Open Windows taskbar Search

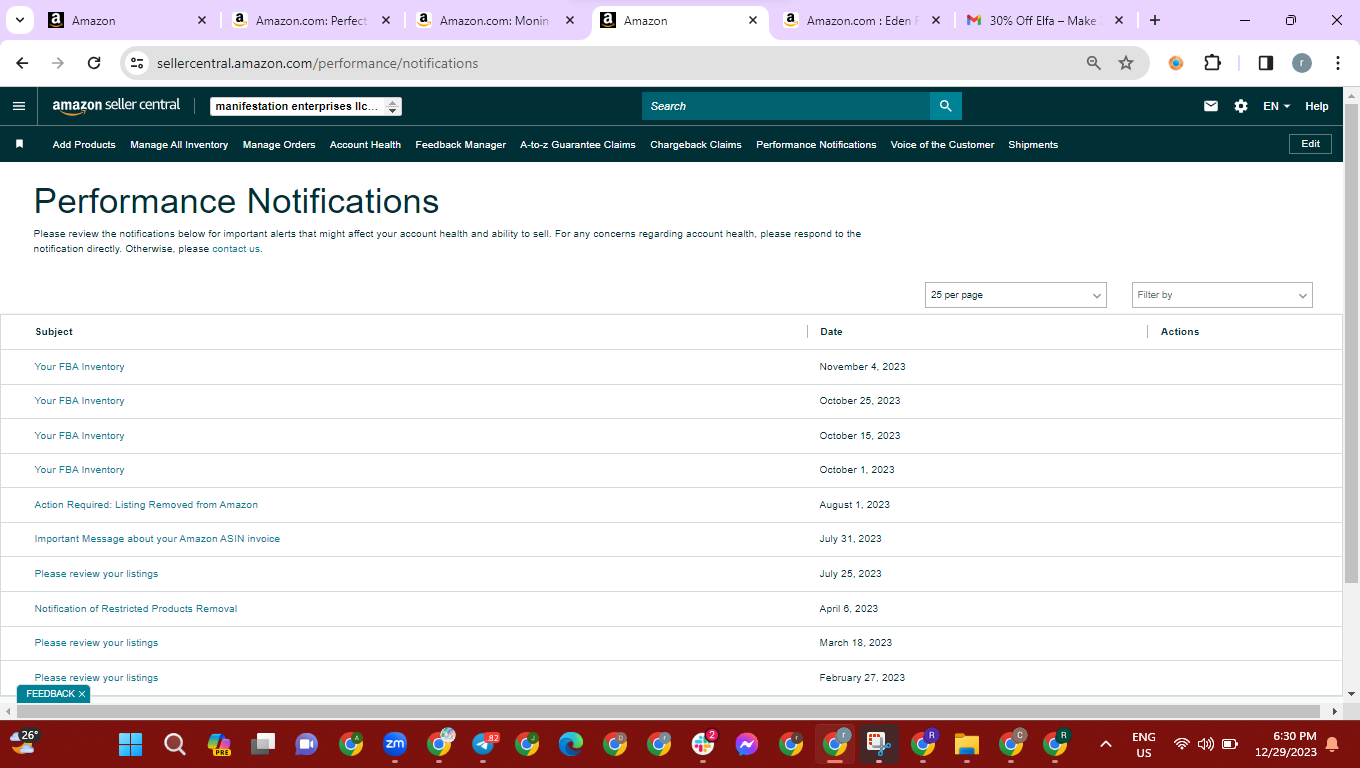click(175, 744)
